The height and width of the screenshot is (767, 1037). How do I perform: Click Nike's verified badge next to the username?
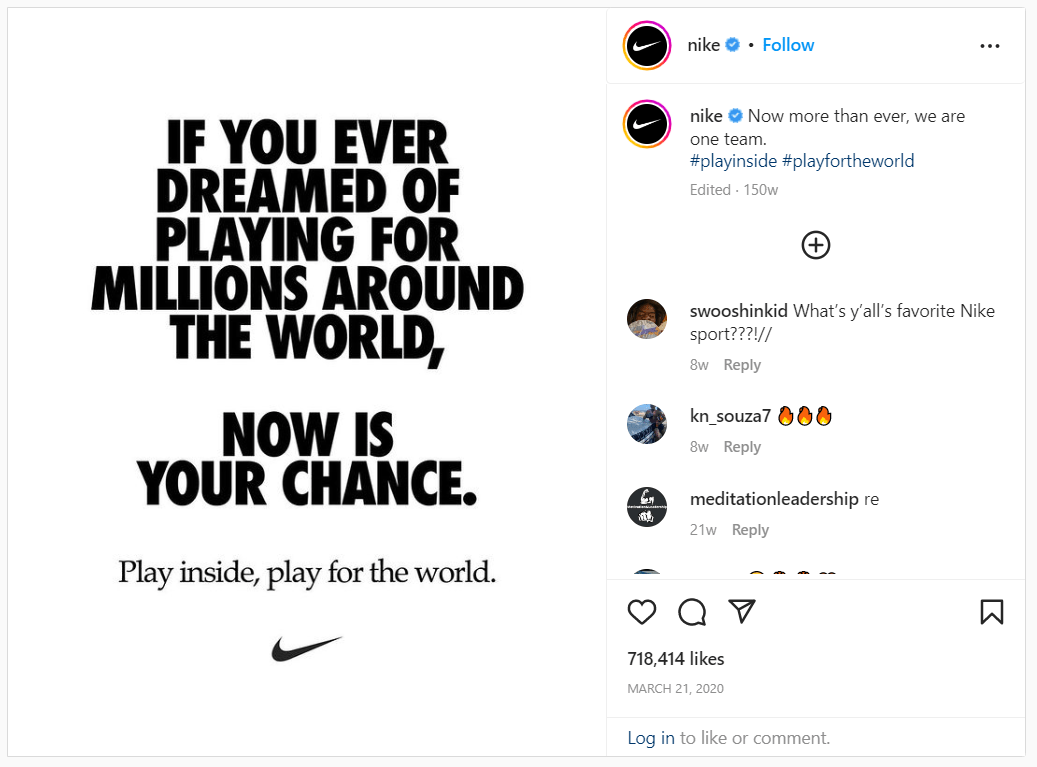pos(731,44)
